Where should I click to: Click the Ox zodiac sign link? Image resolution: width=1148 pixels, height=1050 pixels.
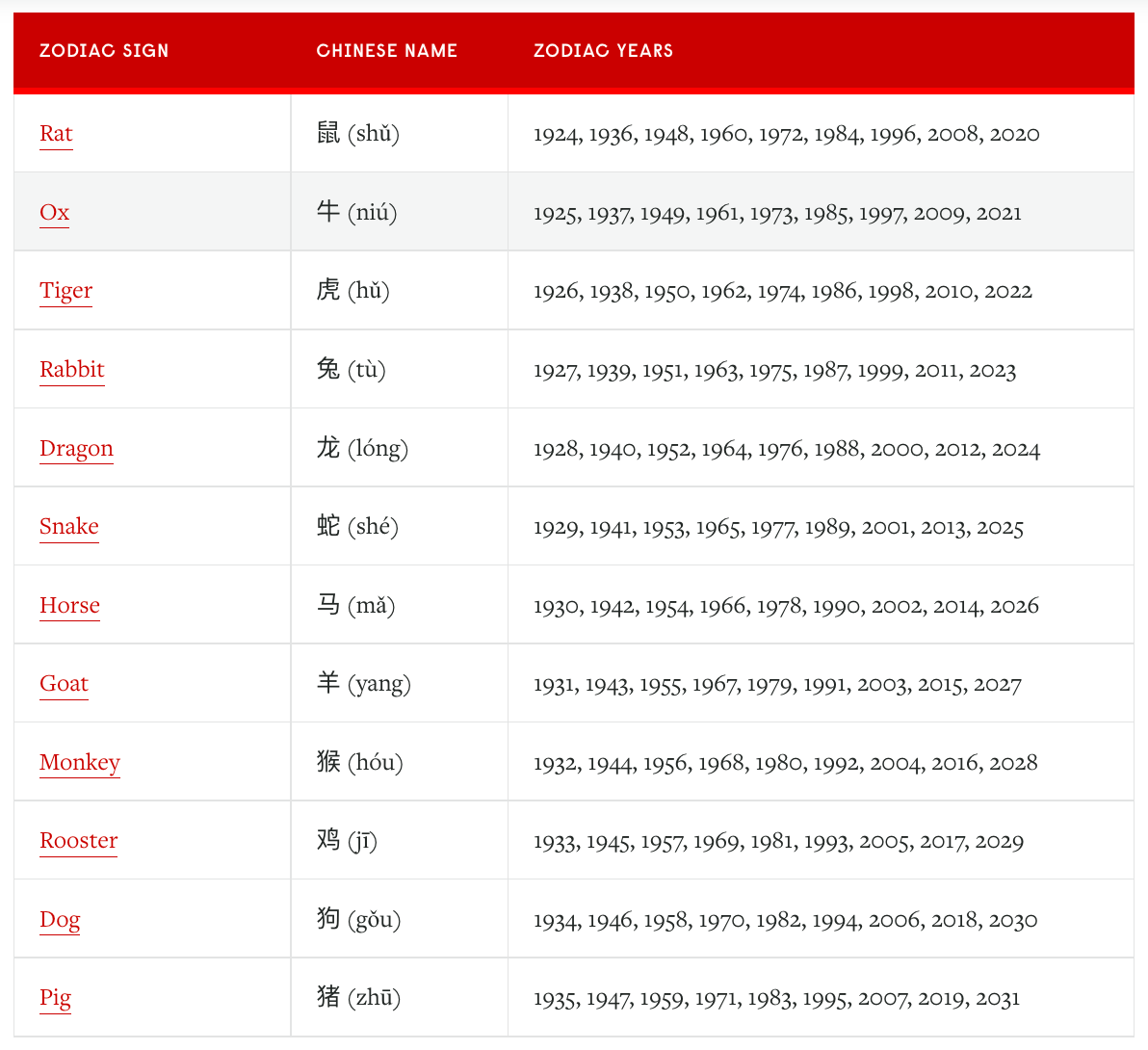(54, 213)
